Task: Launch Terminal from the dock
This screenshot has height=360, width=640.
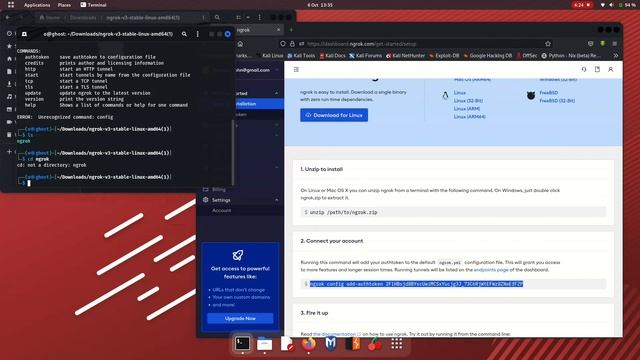Action: click(242, 344)
